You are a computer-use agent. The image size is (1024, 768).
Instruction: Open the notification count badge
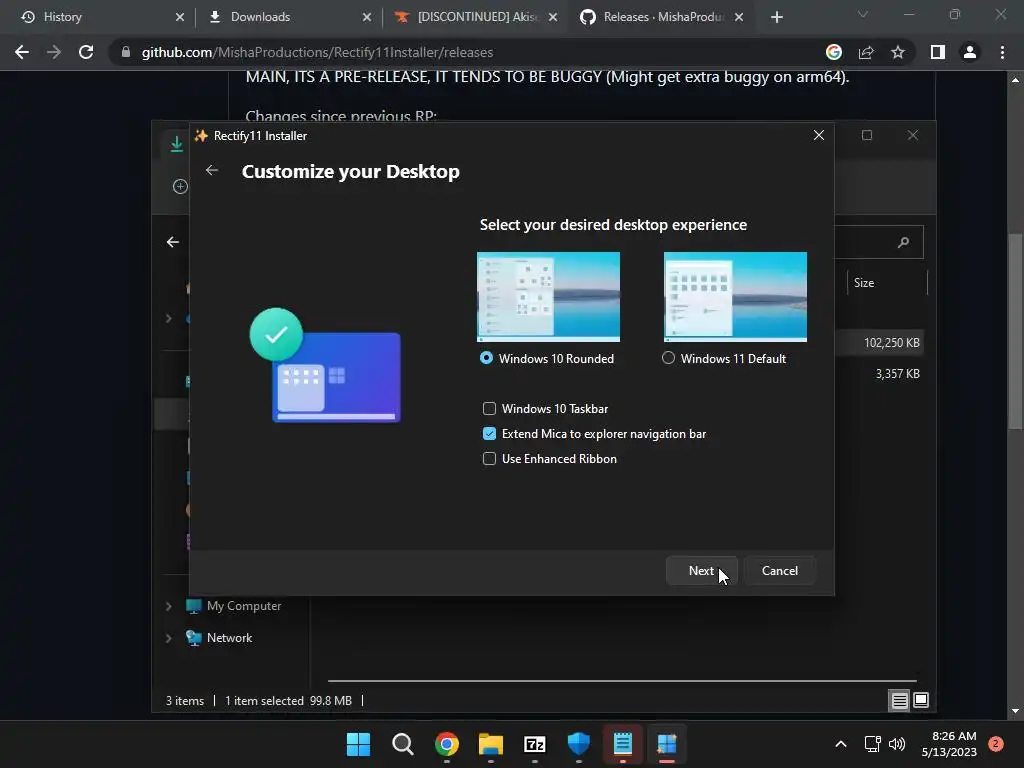click(x=996, y=744)
